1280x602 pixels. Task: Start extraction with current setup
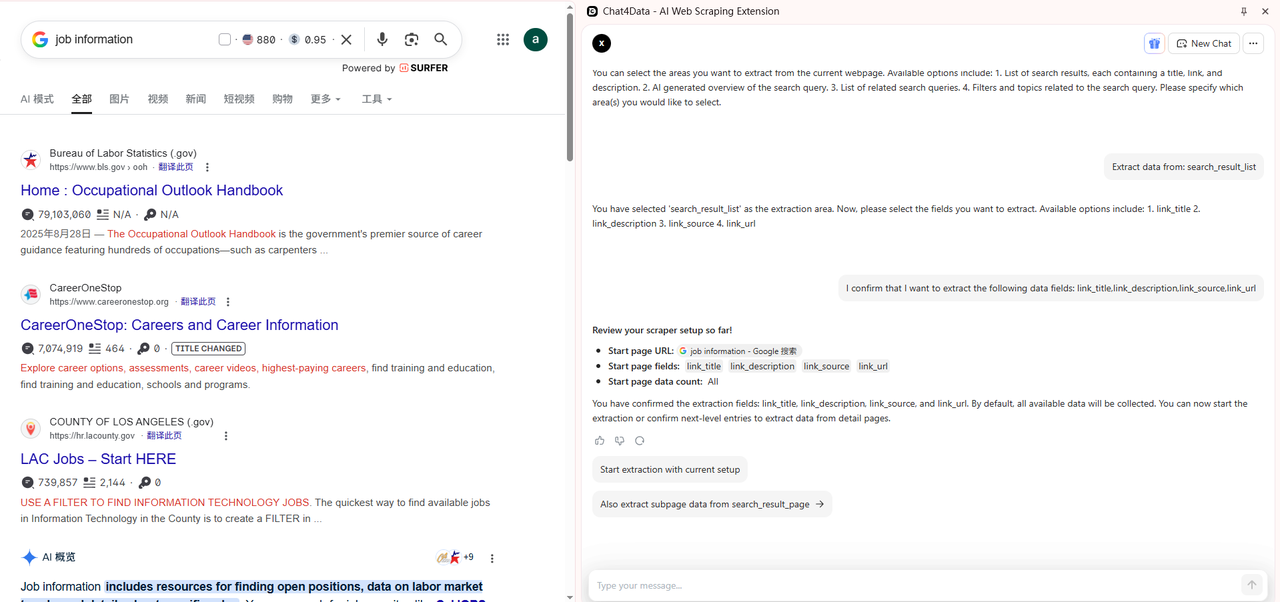[x=669, y=469]
